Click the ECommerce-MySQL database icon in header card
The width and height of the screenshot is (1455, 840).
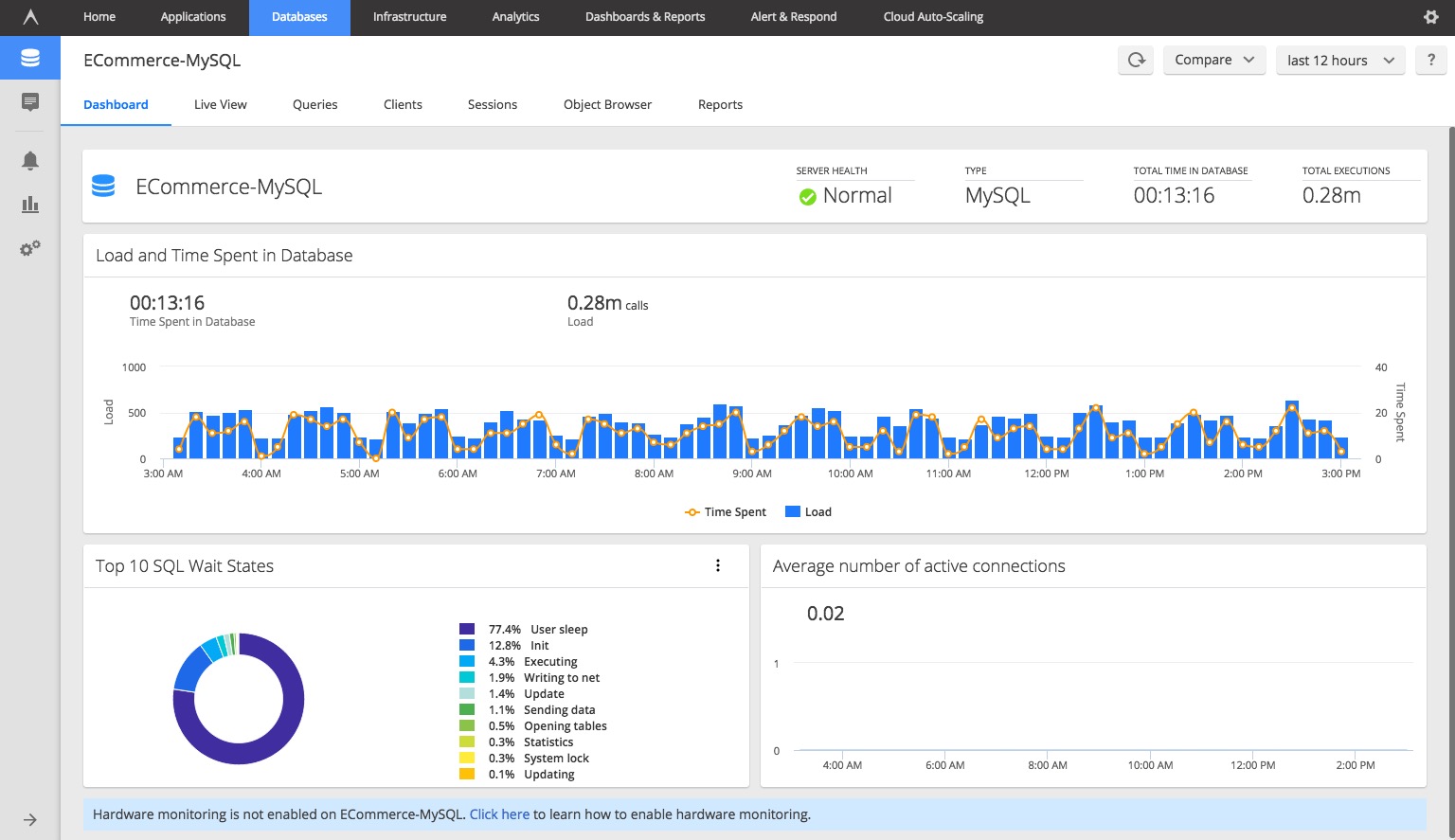tap(103, 187)
